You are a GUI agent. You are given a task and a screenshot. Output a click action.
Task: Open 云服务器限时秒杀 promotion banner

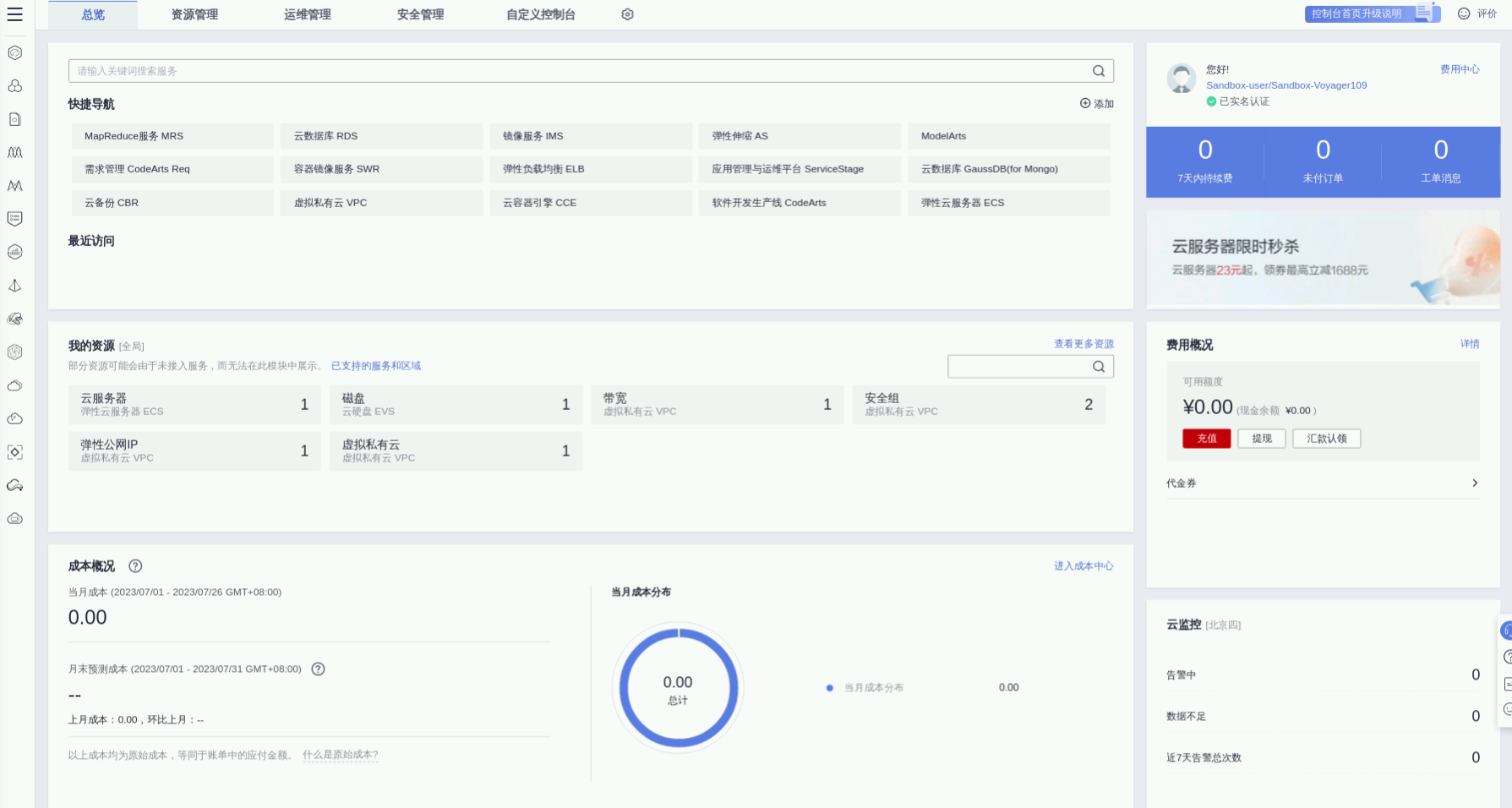tap(1323, 258)
